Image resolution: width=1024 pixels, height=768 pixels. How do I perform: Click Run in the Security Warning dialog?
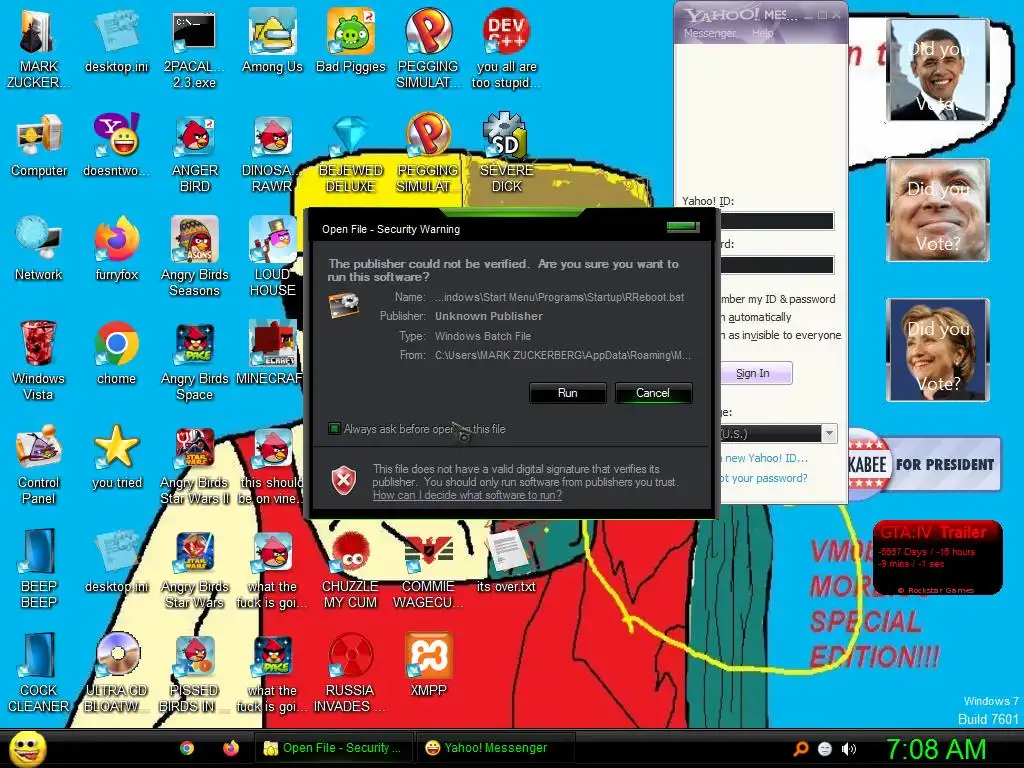pyautogui.click(x=568, y=393)
